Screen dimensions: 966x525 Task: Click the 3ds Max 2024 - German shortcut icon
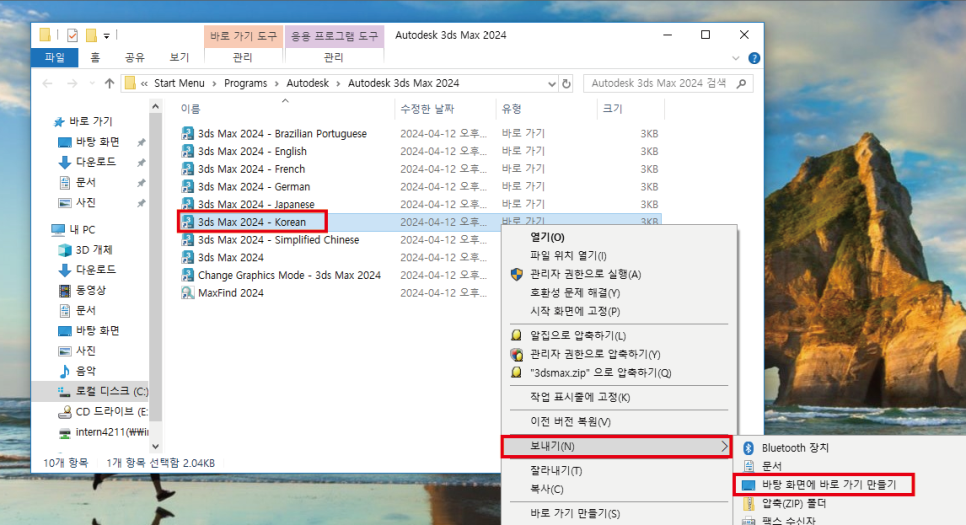point(188,186)
